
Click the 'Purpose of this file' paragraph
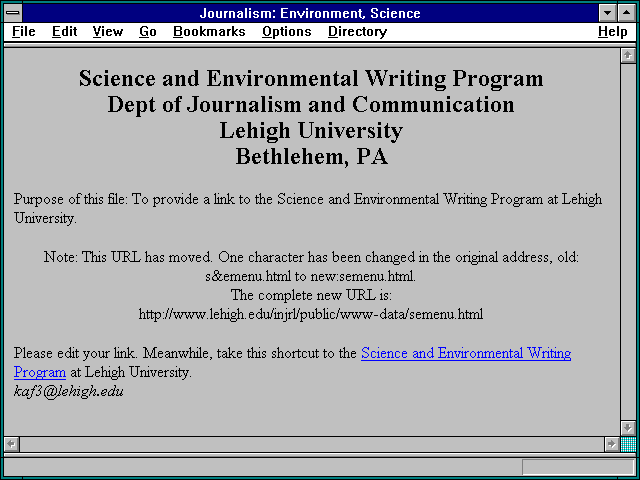(308, 209)
